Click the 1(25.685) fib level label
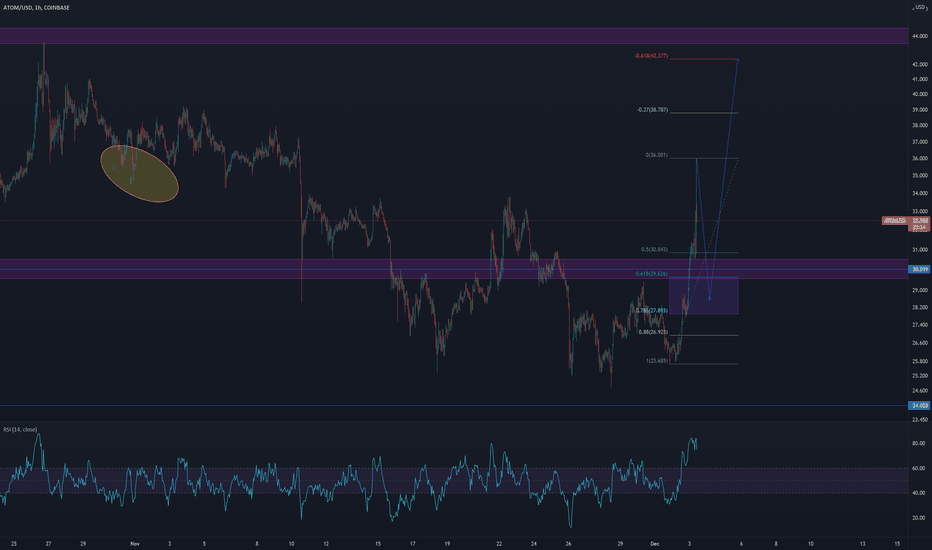This screenshot has height=550, width=932. [656, 361]
